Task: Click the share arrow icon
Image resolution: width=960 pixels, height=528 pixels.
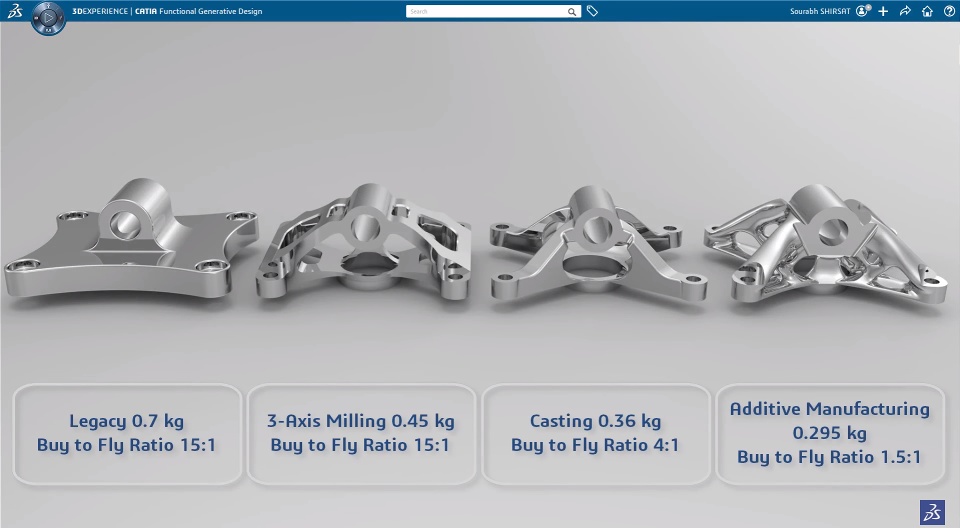Action: (905, 11)
